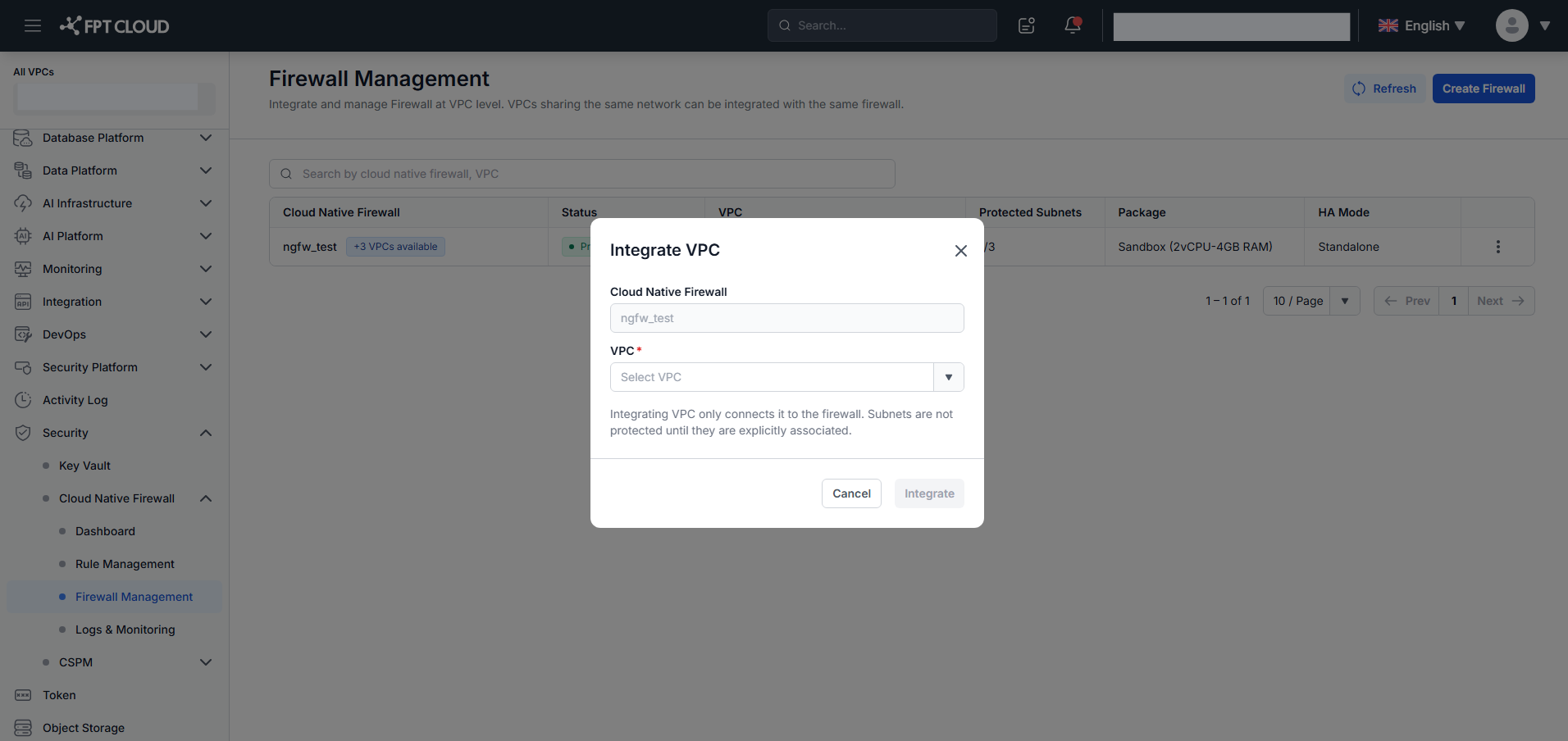Viewport: 1568px width, 741px height.
Task: Focus the firewall and VPC search box
Action: point(582,174)
